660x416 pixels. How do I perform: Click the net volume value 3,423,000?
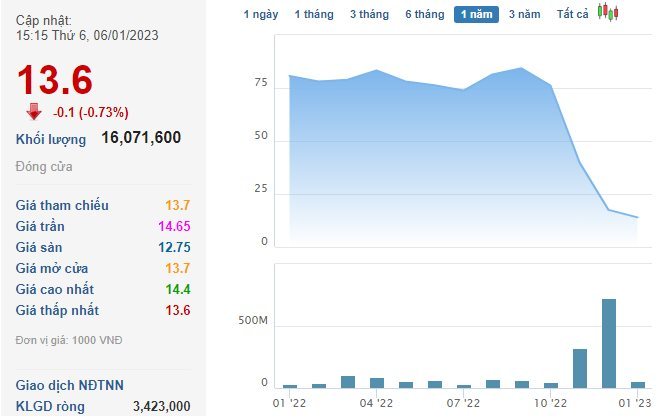161,406
